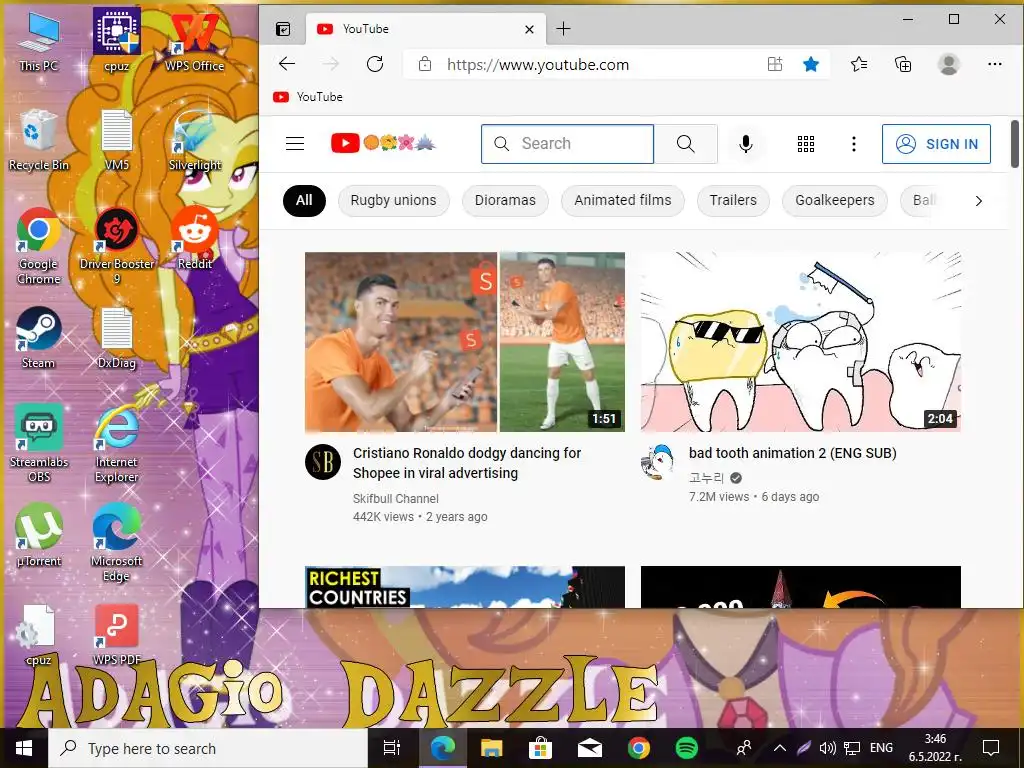Open File Explorer from the taskbar
The image size is (1024, 768).
(x=491, y=748)
